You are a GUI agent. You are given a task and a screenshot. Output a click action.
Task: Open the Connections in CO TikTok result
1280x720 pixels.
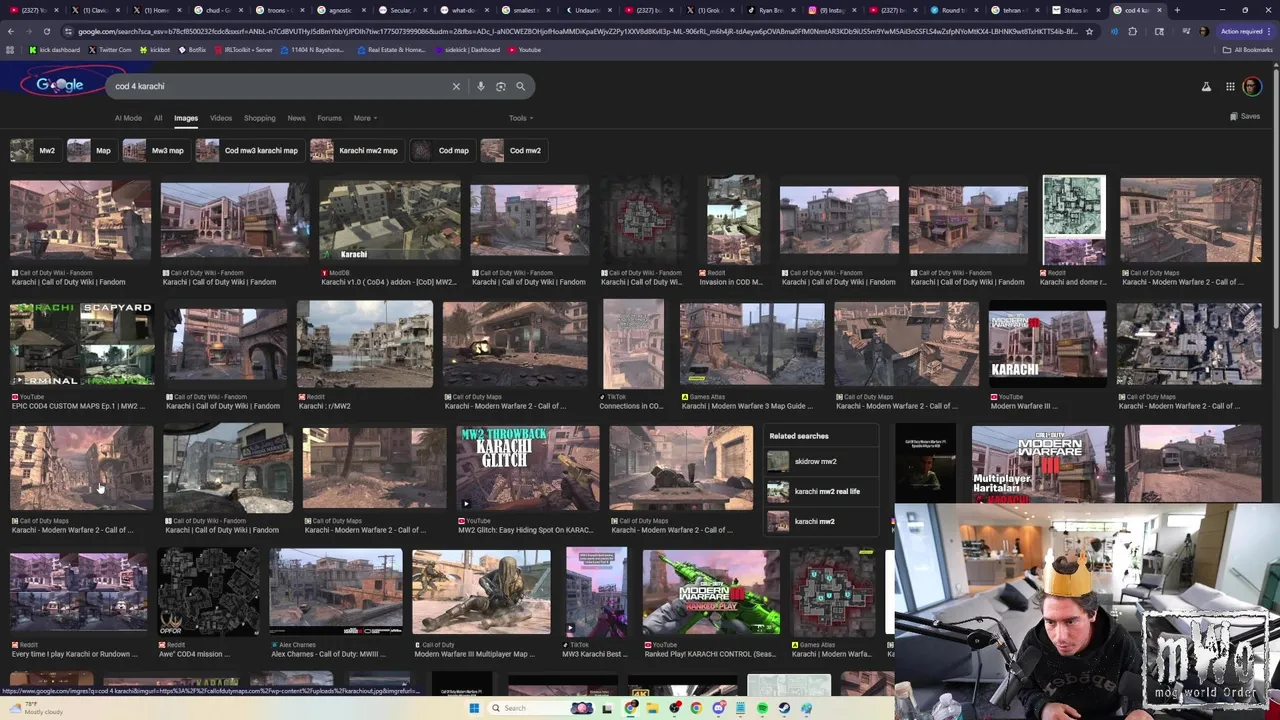[633, 344]
